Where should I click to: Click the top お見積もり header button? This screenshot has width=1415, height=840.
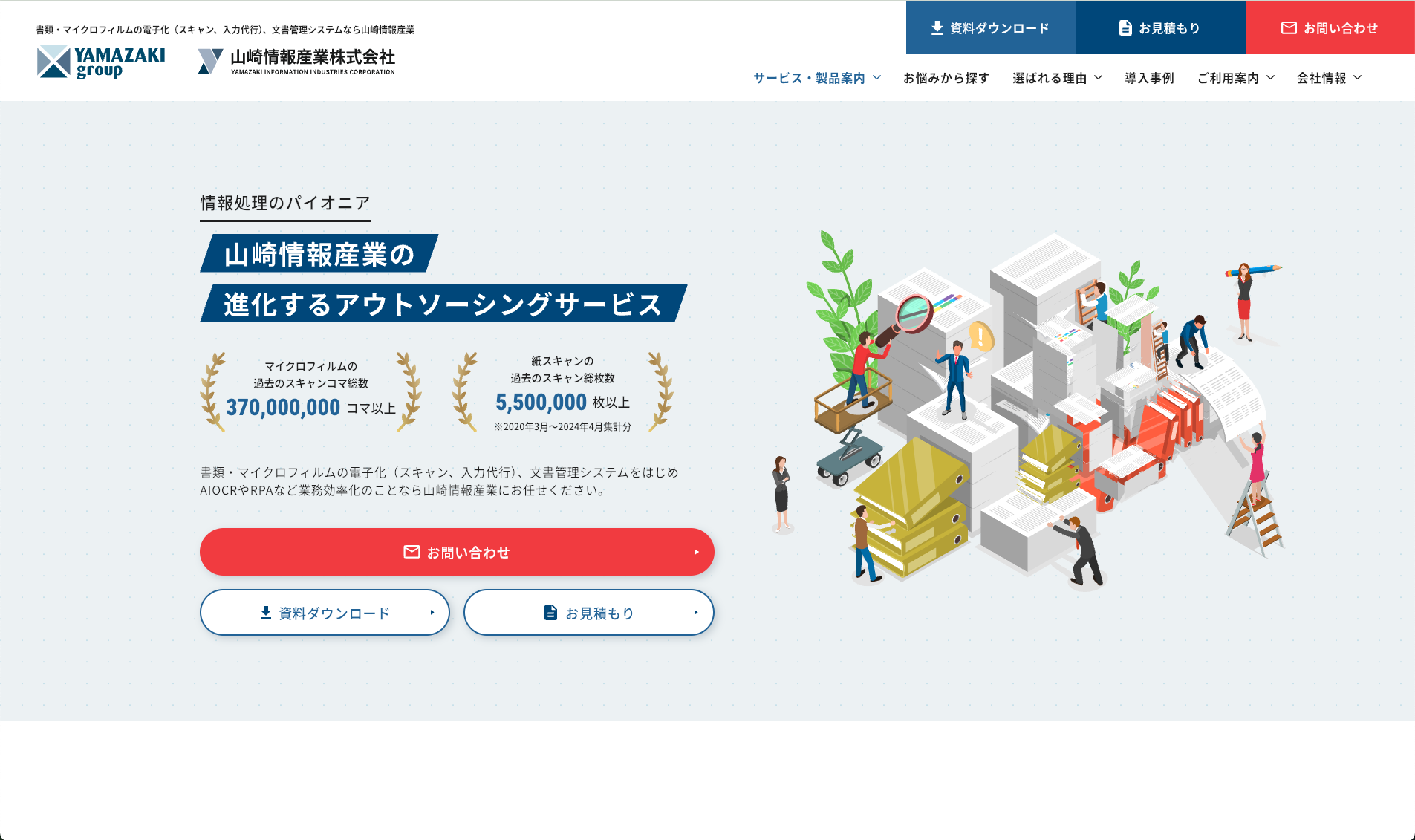pyautogui.click(x=1160, y=28)
